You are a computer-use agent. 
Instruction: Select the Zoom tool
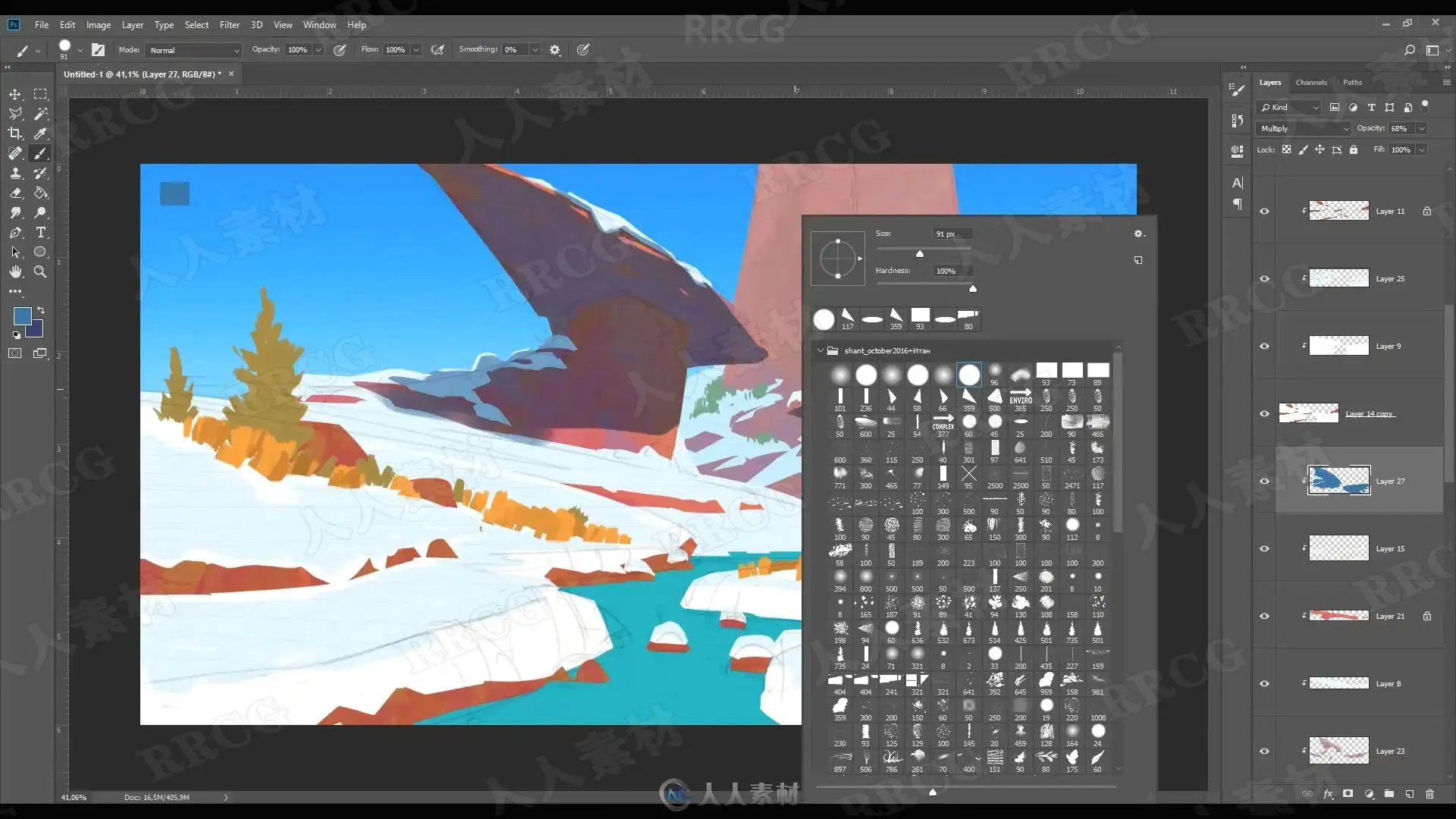(40, 271)
